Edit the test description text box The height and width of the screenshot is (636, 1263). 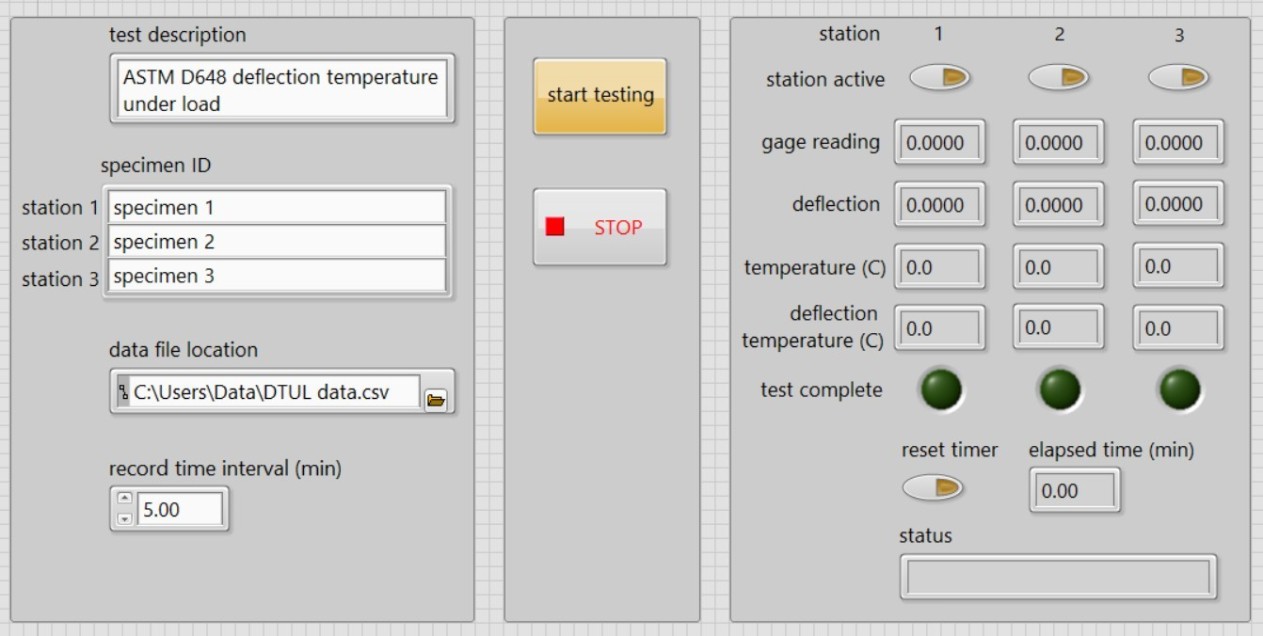pyautogui.click(x=281, y=88)
